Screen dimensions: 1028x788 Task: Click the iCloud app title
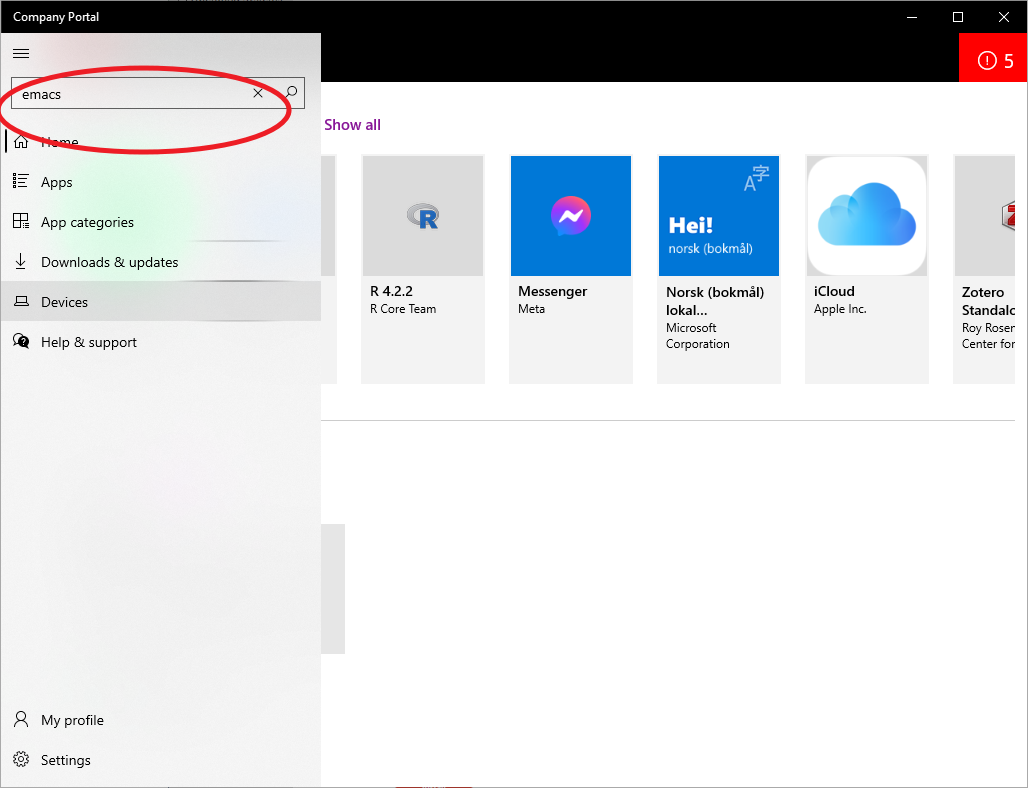point(834,291)
